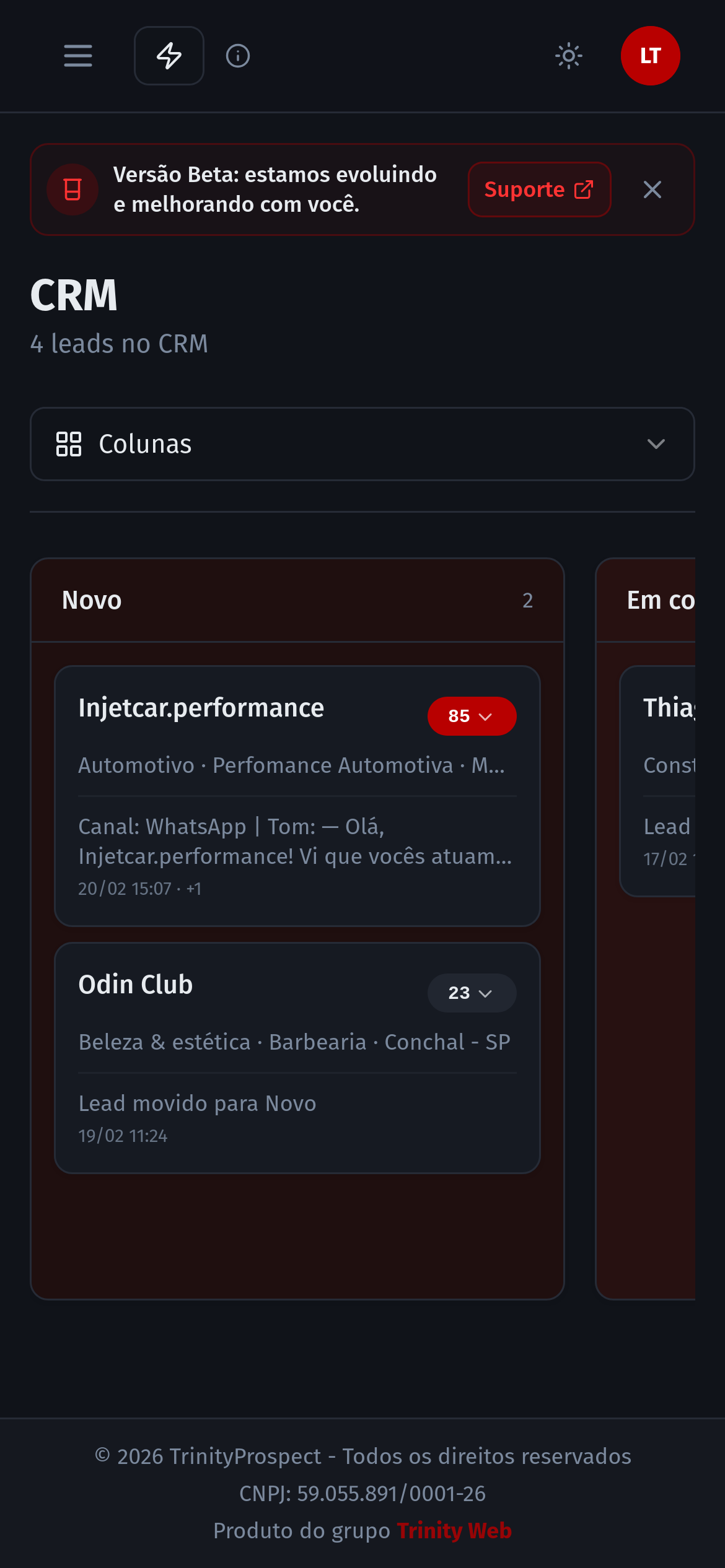This screenshot has height=1568, width=725.
Task: Click the Injetcar WhatsApp message preview
Action: pyautogui.click(x=295, y=842)
